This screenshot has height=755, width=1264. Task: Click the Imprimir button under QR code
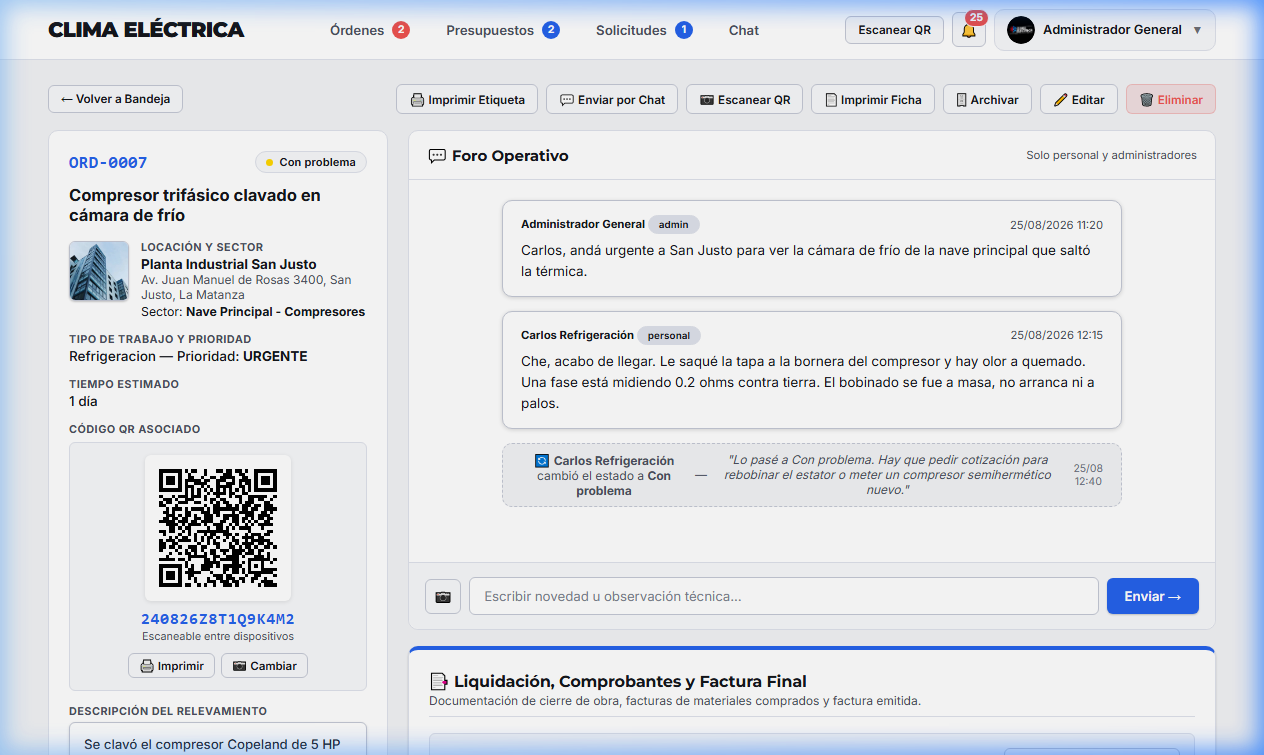point(171,666)
